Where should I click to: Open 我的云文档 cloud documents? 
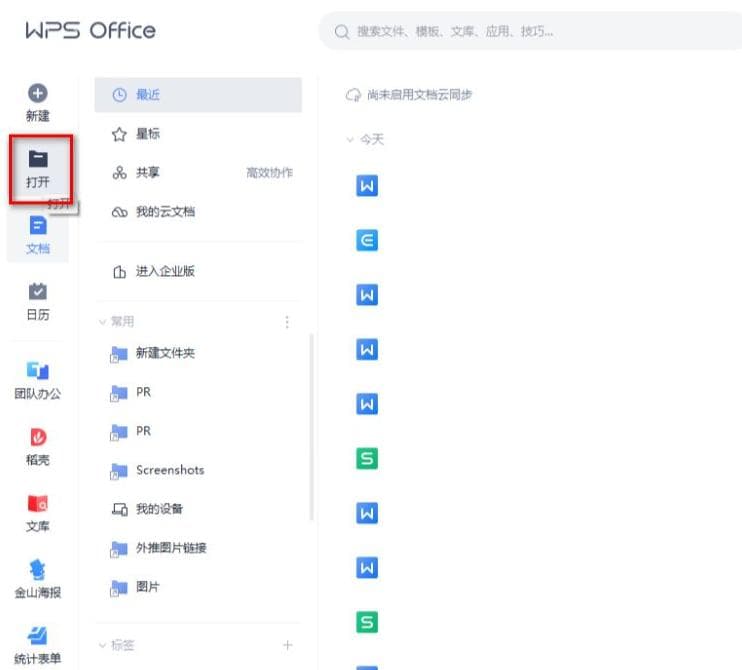(198, 212)
